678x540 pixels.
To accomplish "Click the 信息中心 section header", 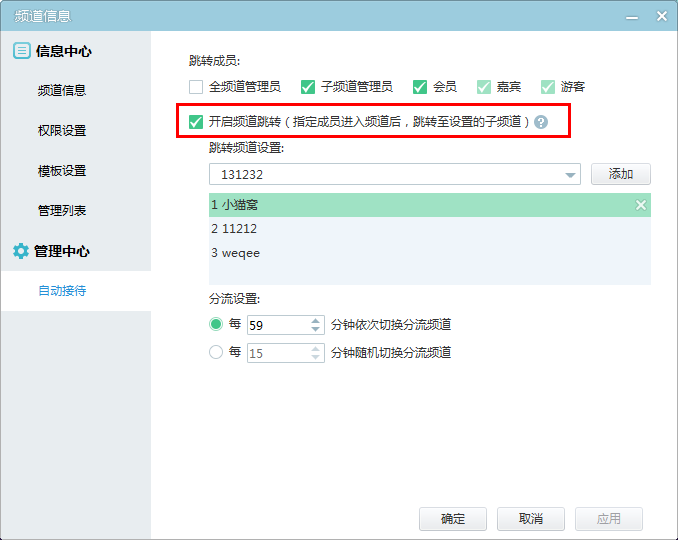I will point(64,51).
